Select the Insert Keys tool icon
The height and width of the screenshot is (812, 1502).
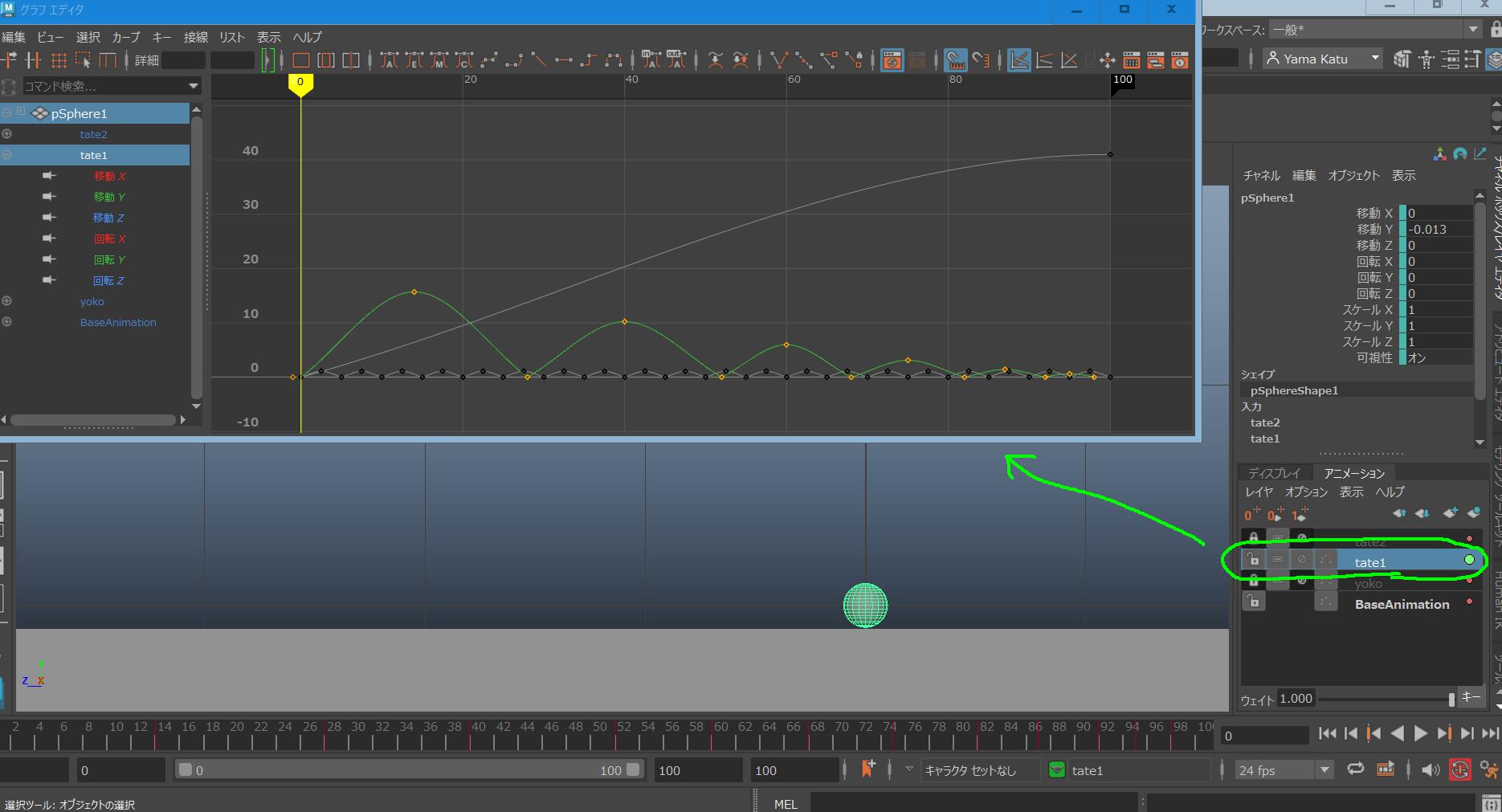(x=33, y=60)
